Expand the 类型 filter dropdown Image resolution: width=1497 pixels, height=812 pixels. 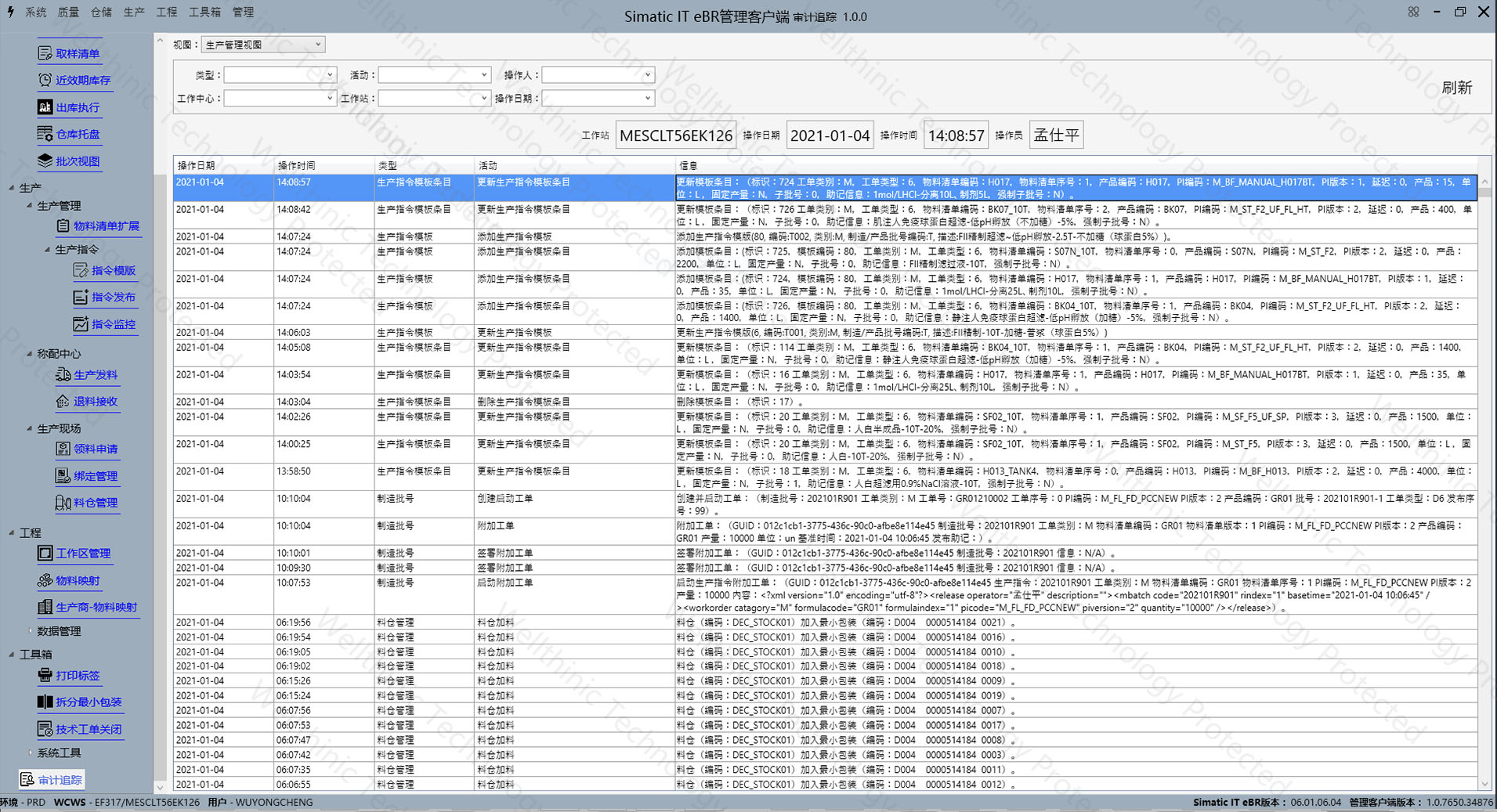[x=330, y=75]
